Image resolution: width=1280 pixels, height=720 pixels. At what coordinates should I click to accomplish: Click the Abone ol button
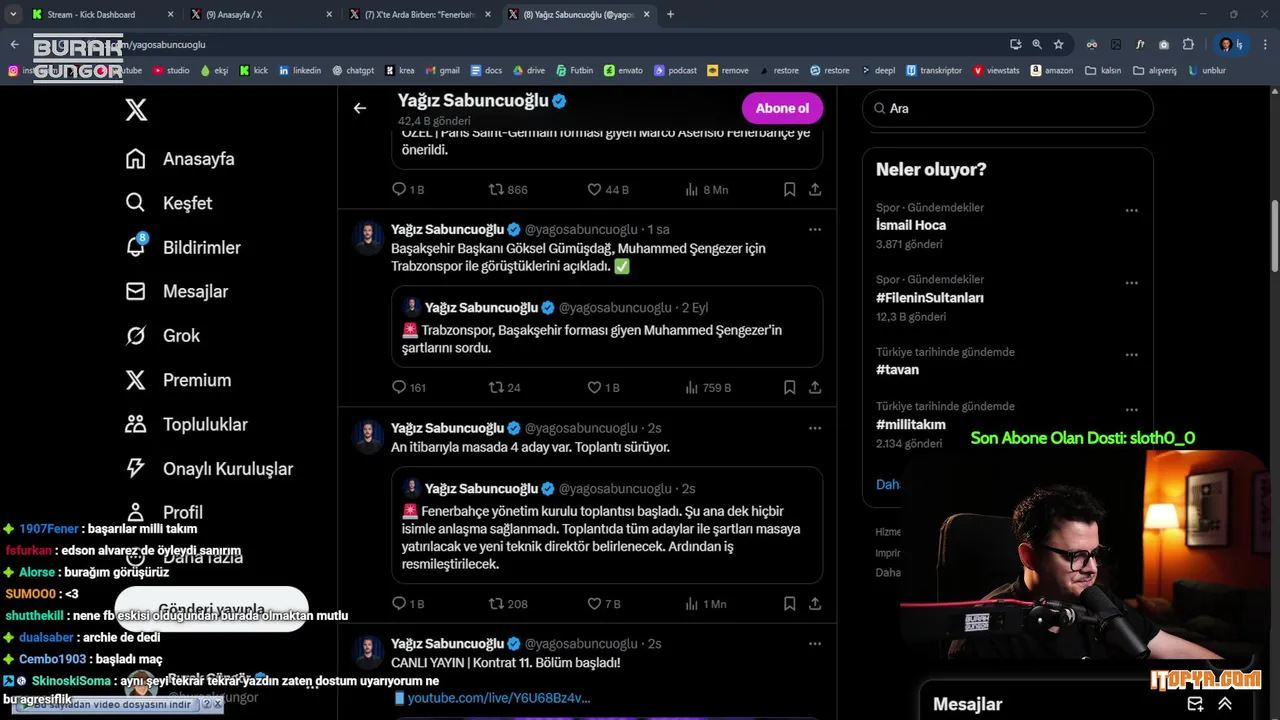coord(782,108)
